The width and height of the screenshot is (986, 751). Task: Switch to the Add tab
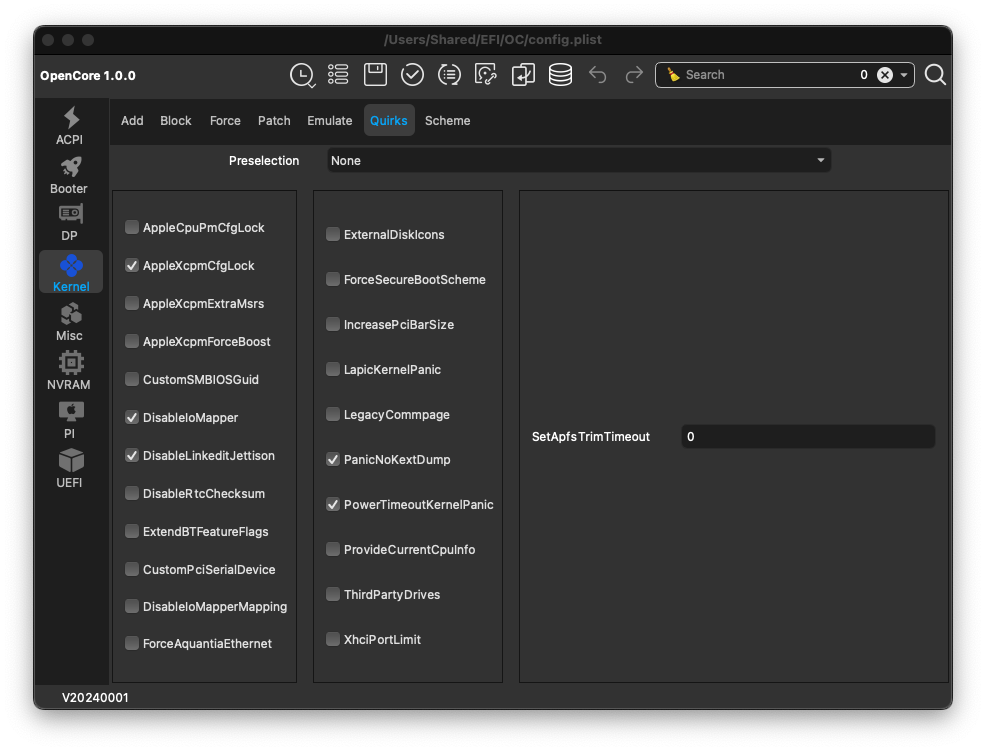point(132,120)
